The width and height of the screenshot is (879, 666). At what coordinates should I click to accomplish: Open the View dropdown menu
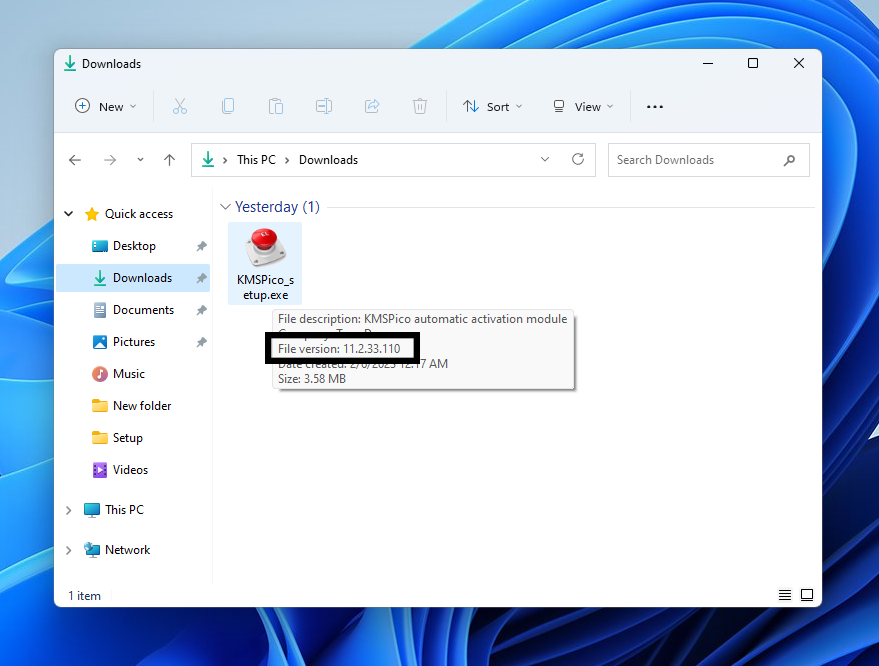pyautogui.click(x=583, y=107)
